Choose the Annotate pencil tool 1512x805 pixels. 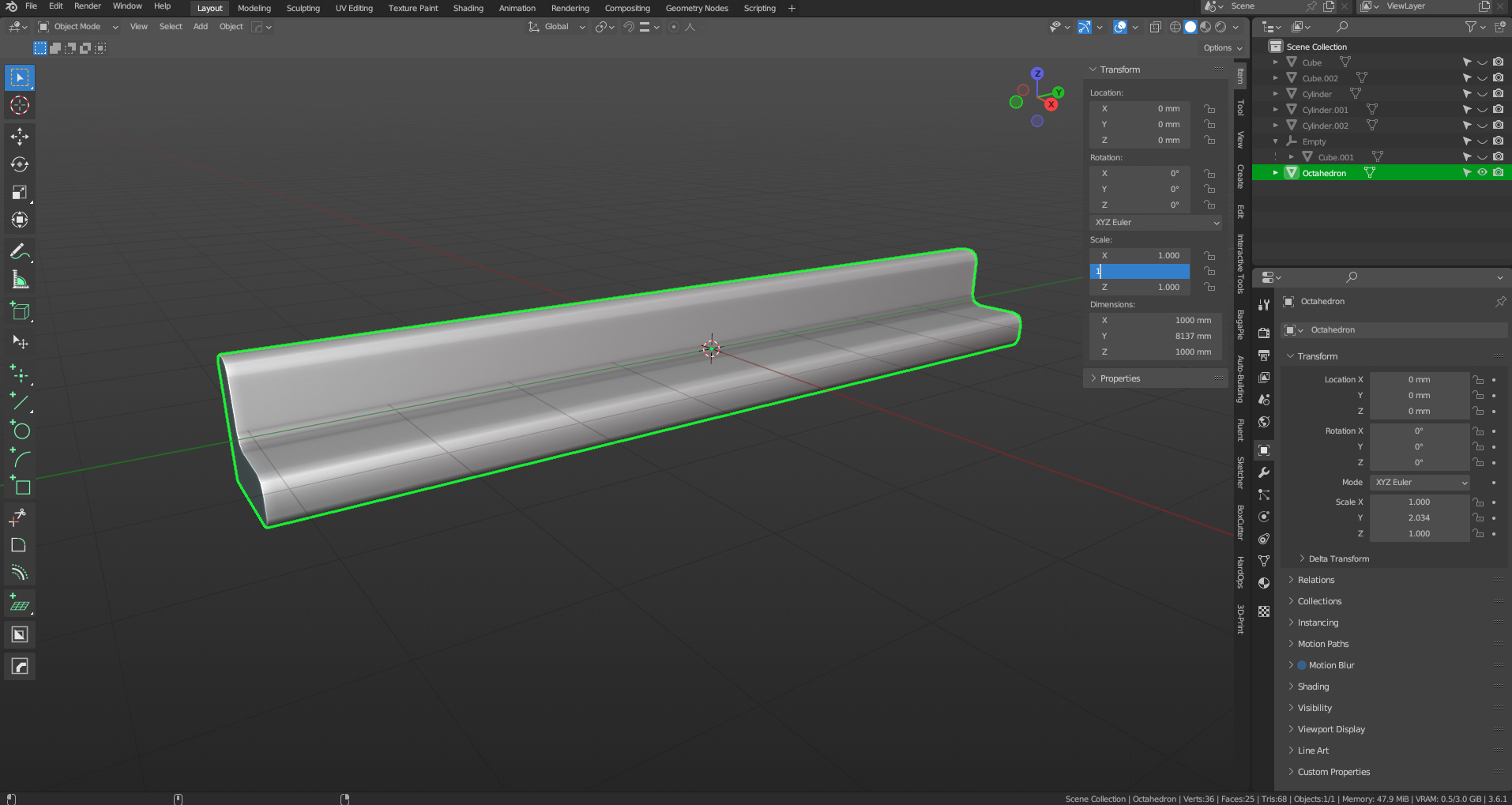click(20, 252)
